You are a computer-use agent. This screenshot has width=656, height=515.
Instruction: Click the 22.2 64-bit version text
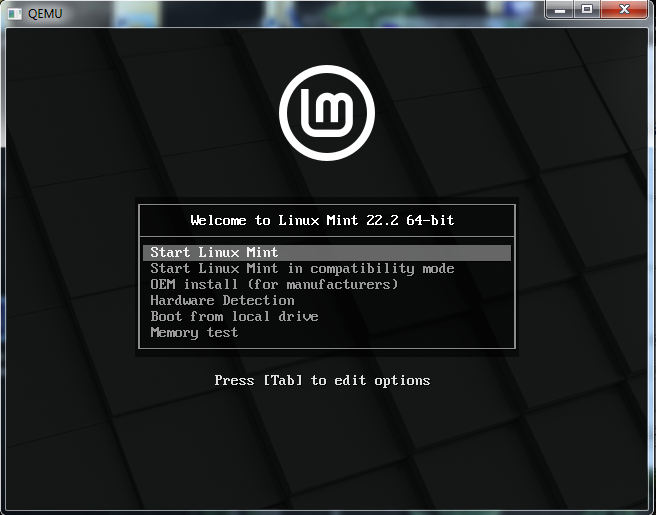click(415, 220)
